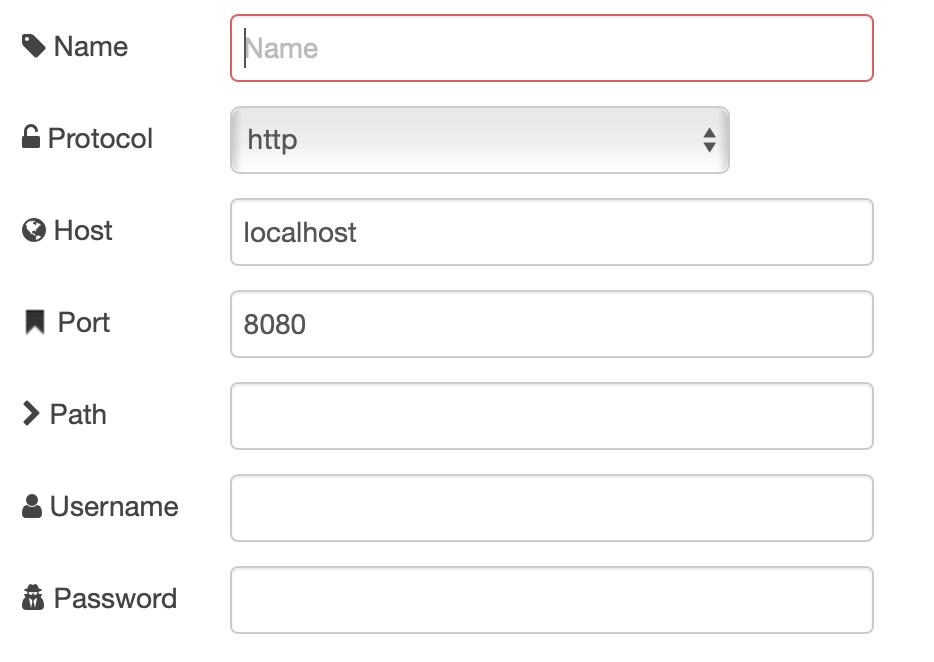The height and width of the screenshot is (662, 934).
Task: Click the empty Path input box
Action: tap(551, 416)
